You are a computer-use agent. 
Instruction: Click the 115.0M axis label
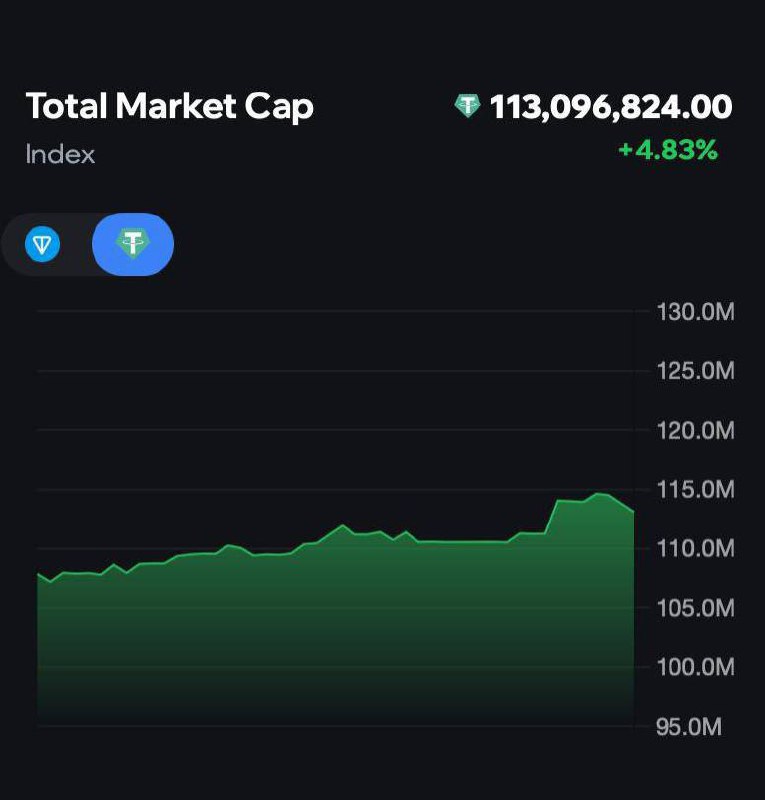click(695, 490)
